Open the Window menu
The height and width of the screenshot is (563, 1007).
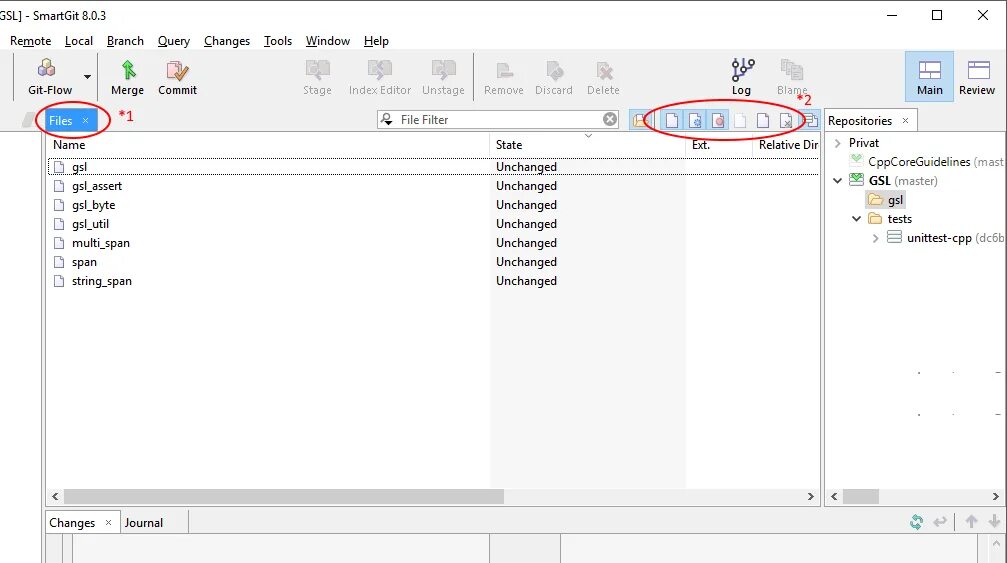pos(328,40)
